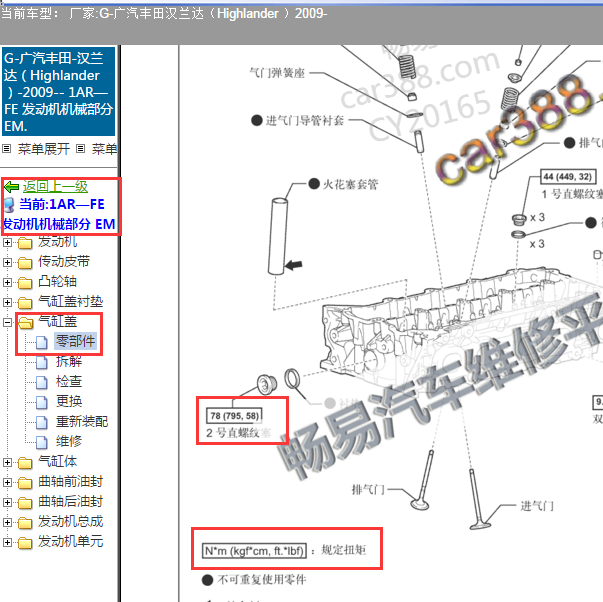Click the 凸轮轴 folder icon

click(25, 283)
